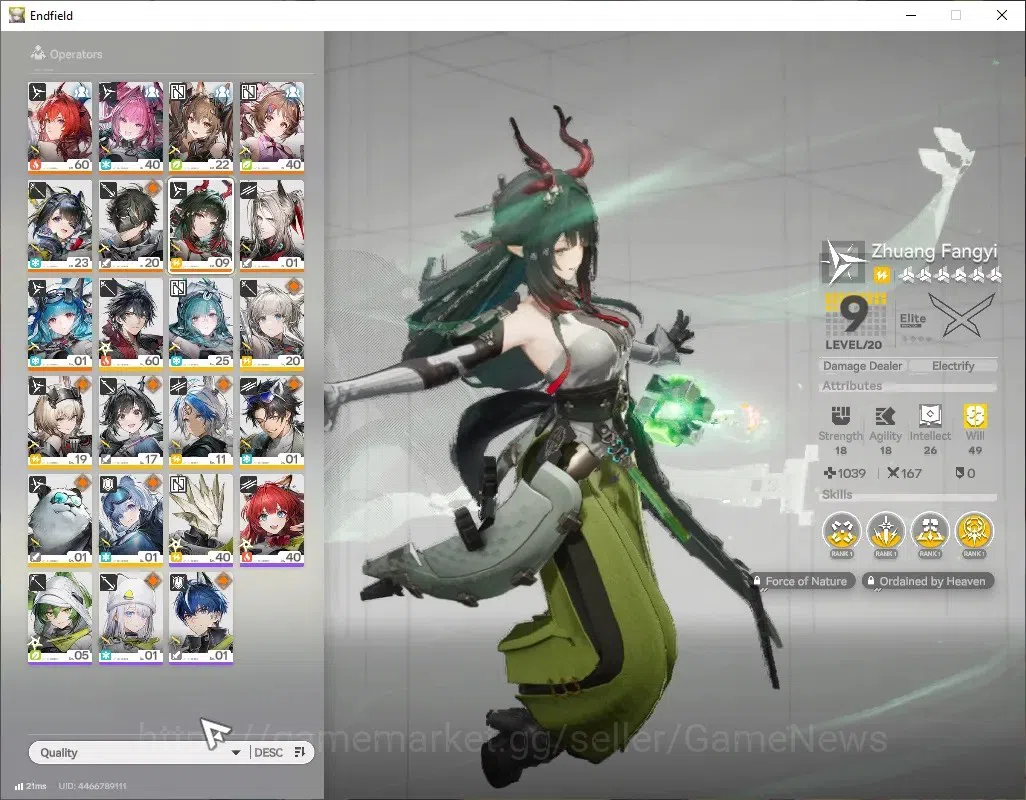The width and height of the screenshot is (1026, 800).
Task: Close the Endfield window
Action: click(1002, 15)
